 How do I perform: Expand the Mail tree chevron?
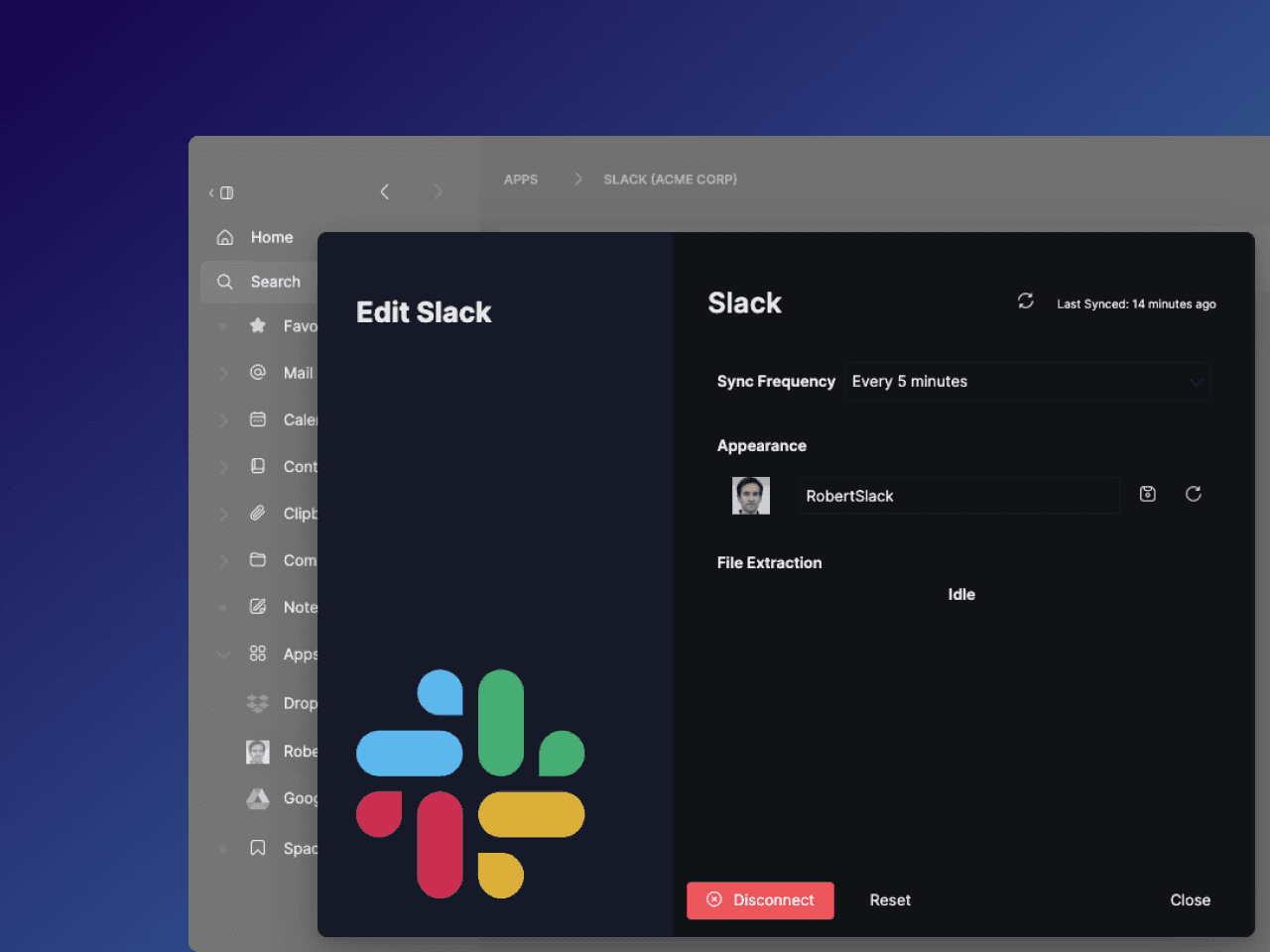[x=224, y=373]
